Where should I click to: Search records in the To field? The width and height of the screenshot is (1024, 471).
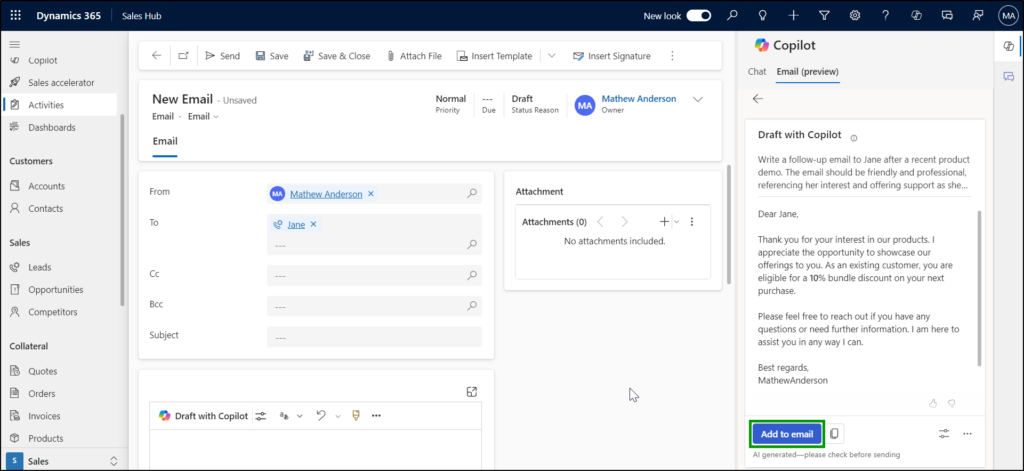click(x=472, y=244)
